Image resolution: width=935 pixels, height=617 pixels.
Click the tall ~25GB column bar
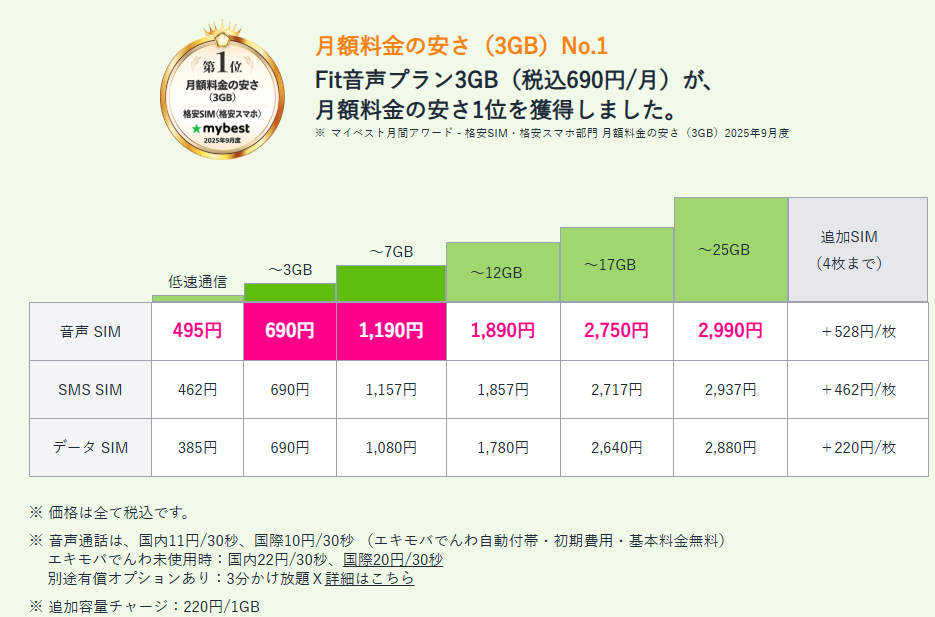point(730,250)
